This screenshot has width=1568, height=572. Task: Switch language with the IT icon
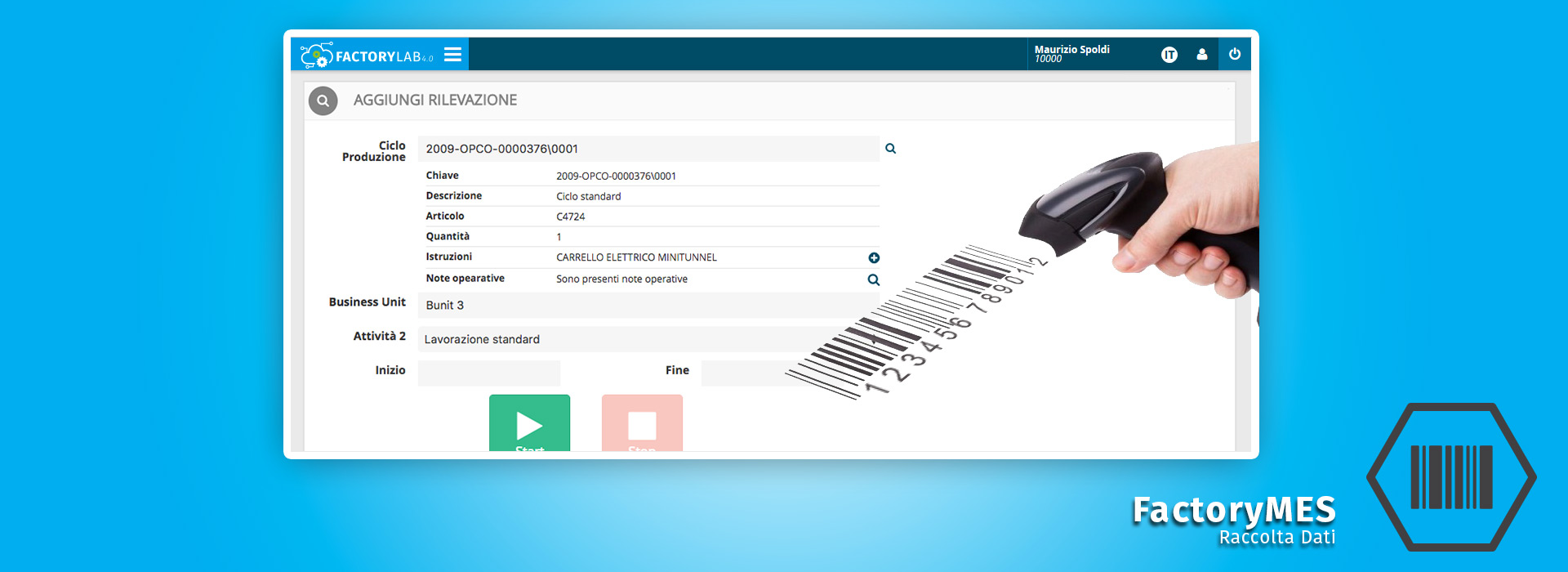(x=1169, y=55)
